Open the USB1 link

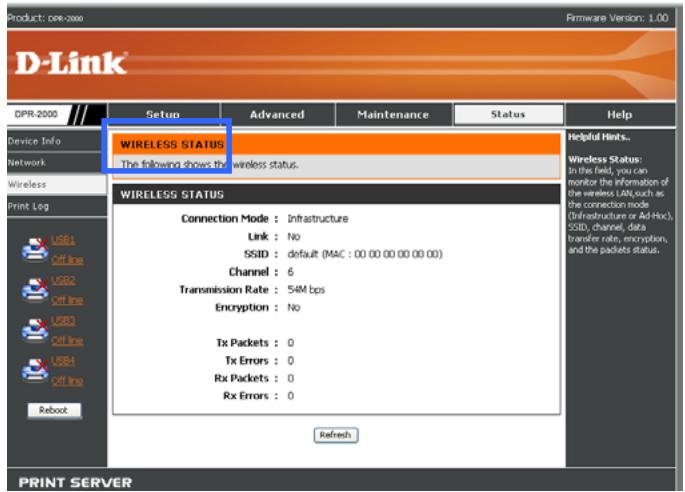click(63, 240)
